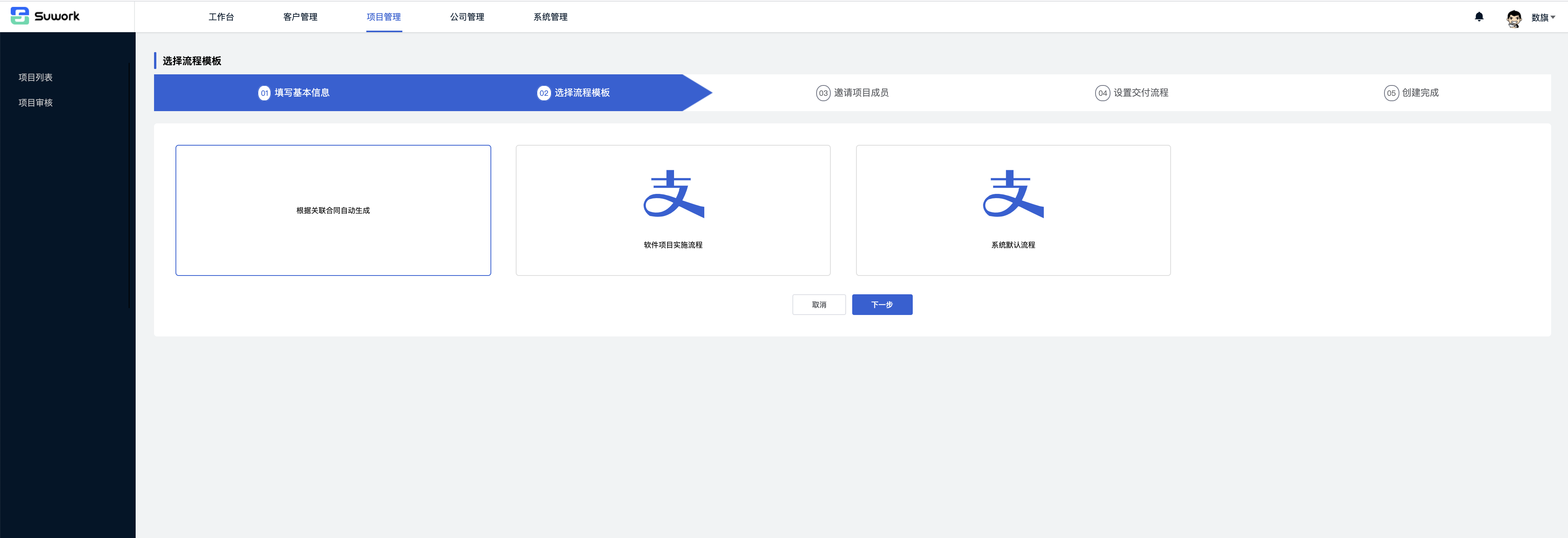Select the 系统默认流程 label
This screenshot has height=538, width=1568.
pos(1013,244)
